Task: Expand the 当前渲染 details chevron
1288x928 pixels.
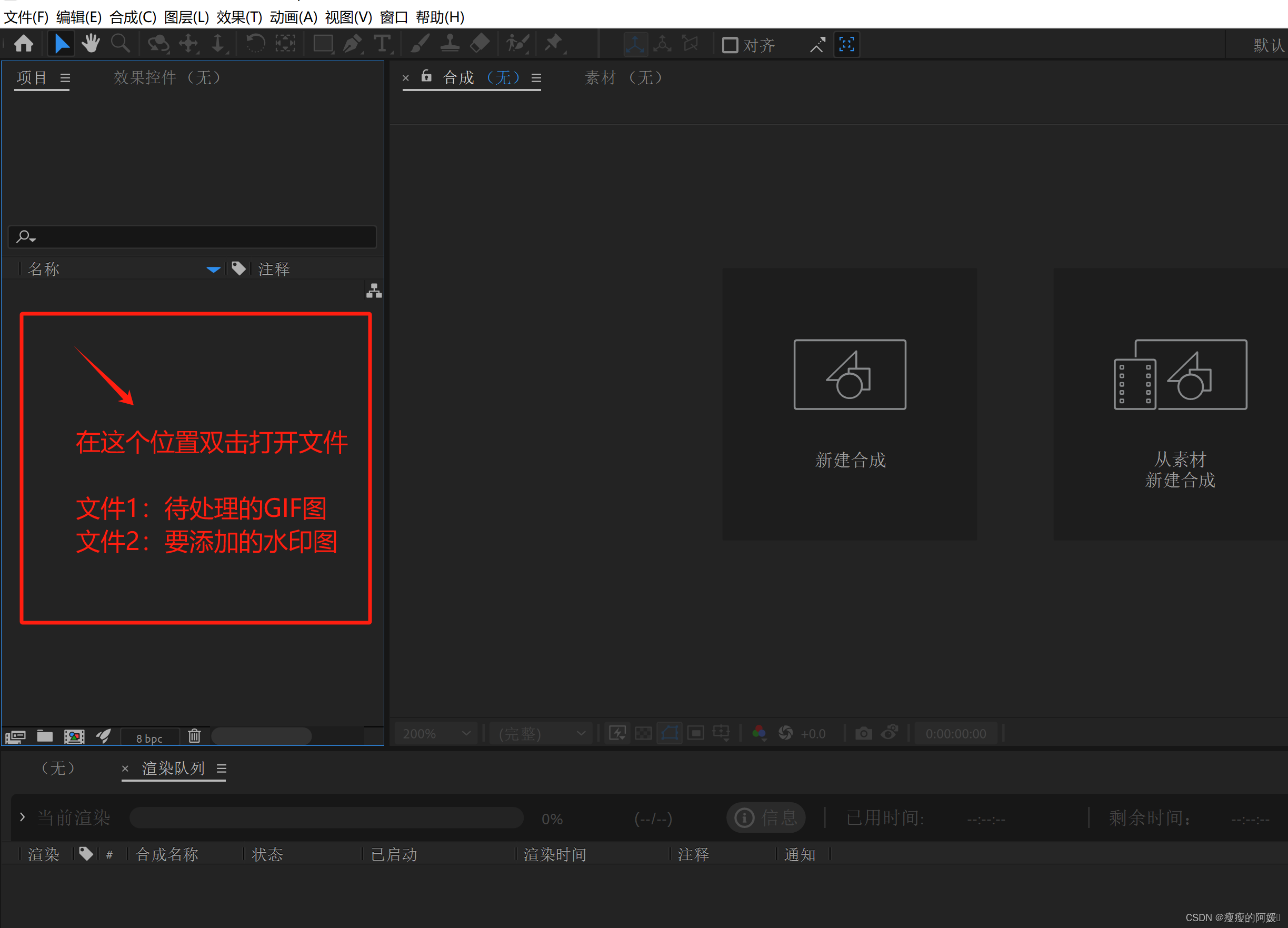Action: [x=22, y=817]
